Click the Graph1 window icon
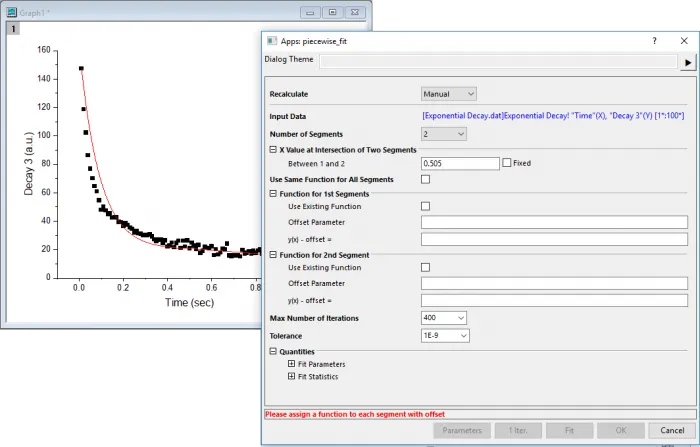Viewport: 700px width, 447px height. tap(12, 13)
